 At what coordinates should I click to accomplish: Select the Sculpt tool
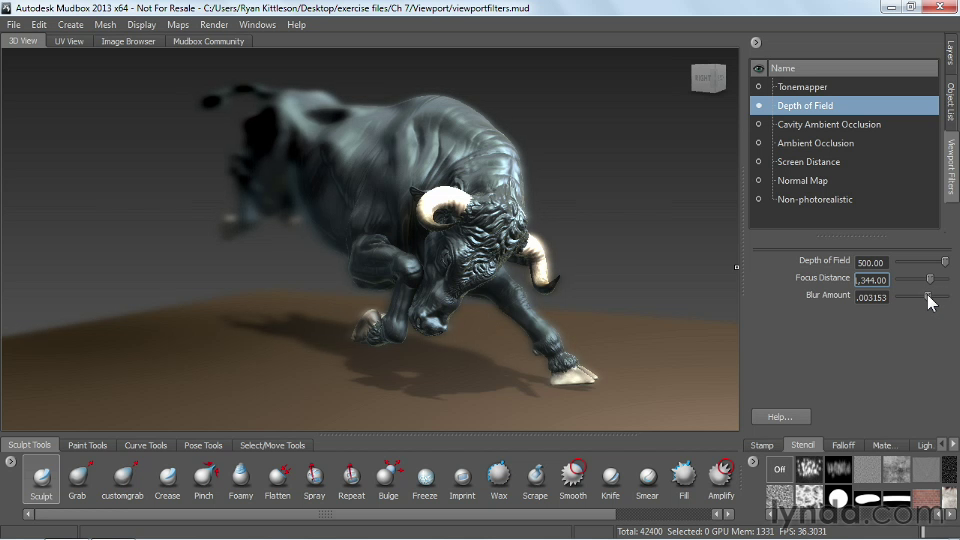(41, 478)
